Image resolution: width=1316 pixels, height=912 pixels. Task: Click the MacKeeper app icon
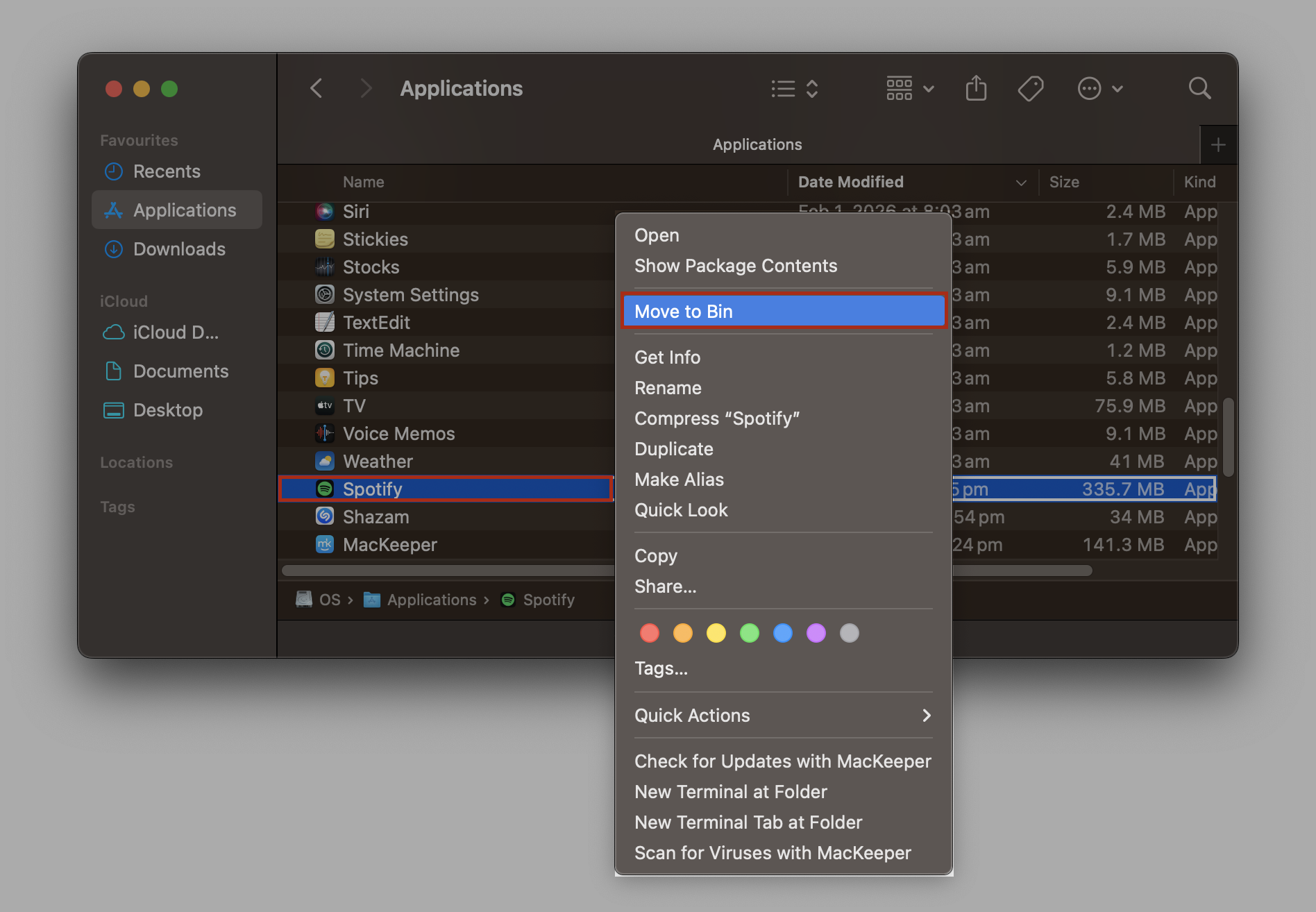(x=325, y=544)
